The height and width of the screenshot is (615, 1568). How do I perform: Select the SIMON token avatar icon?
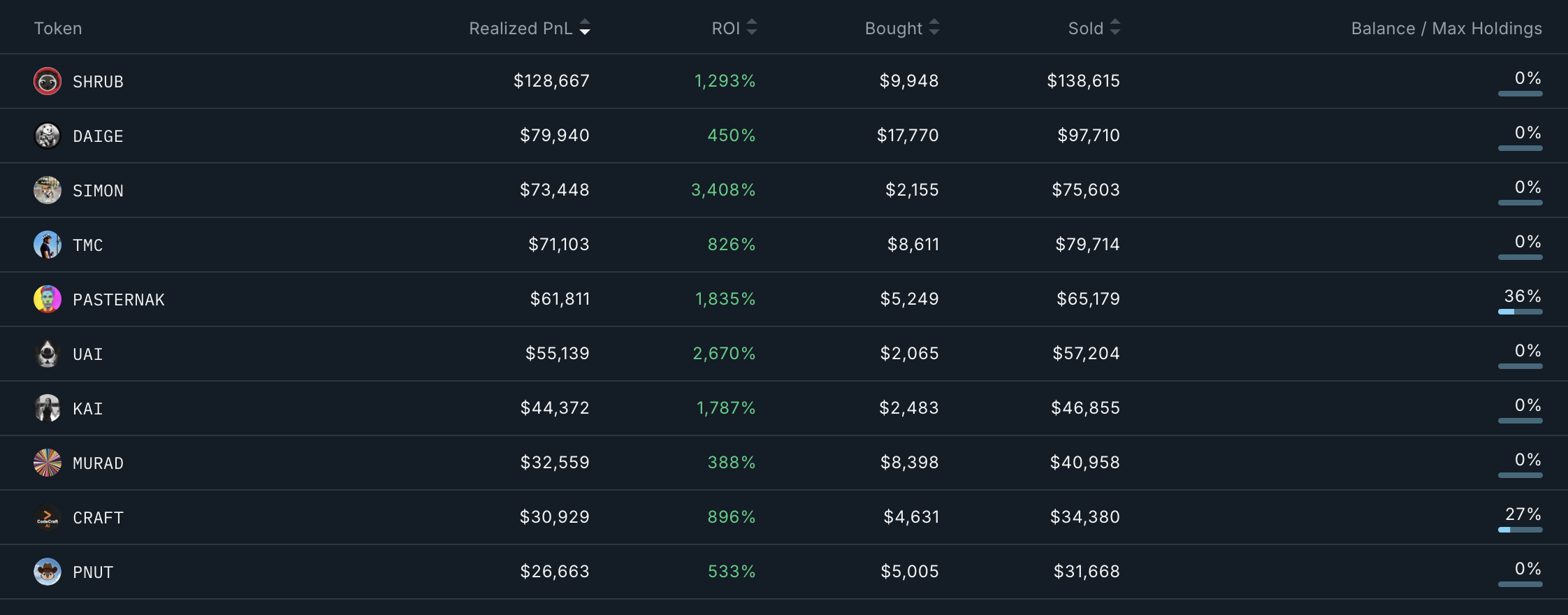tap(46, 190)
